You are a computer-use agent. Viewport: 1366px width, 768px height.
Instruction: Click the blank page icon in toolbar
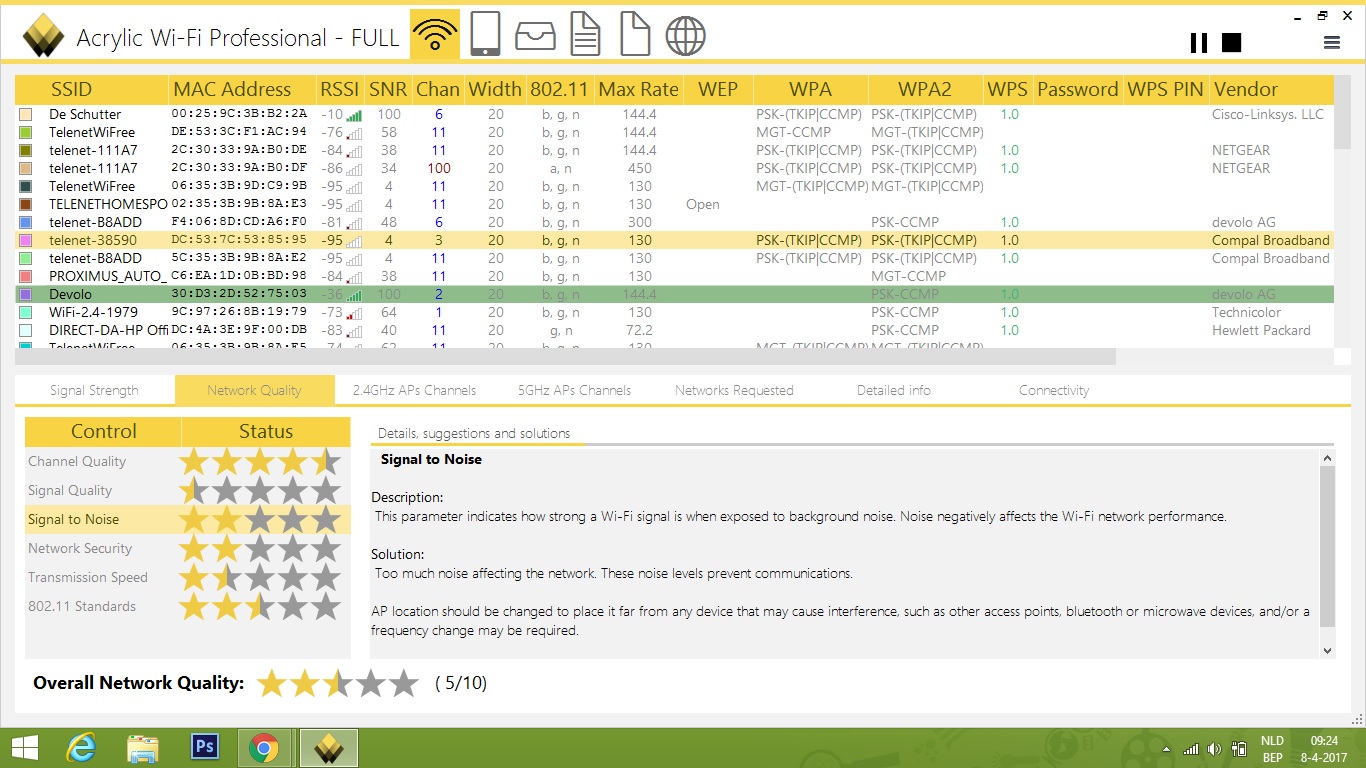635,35
